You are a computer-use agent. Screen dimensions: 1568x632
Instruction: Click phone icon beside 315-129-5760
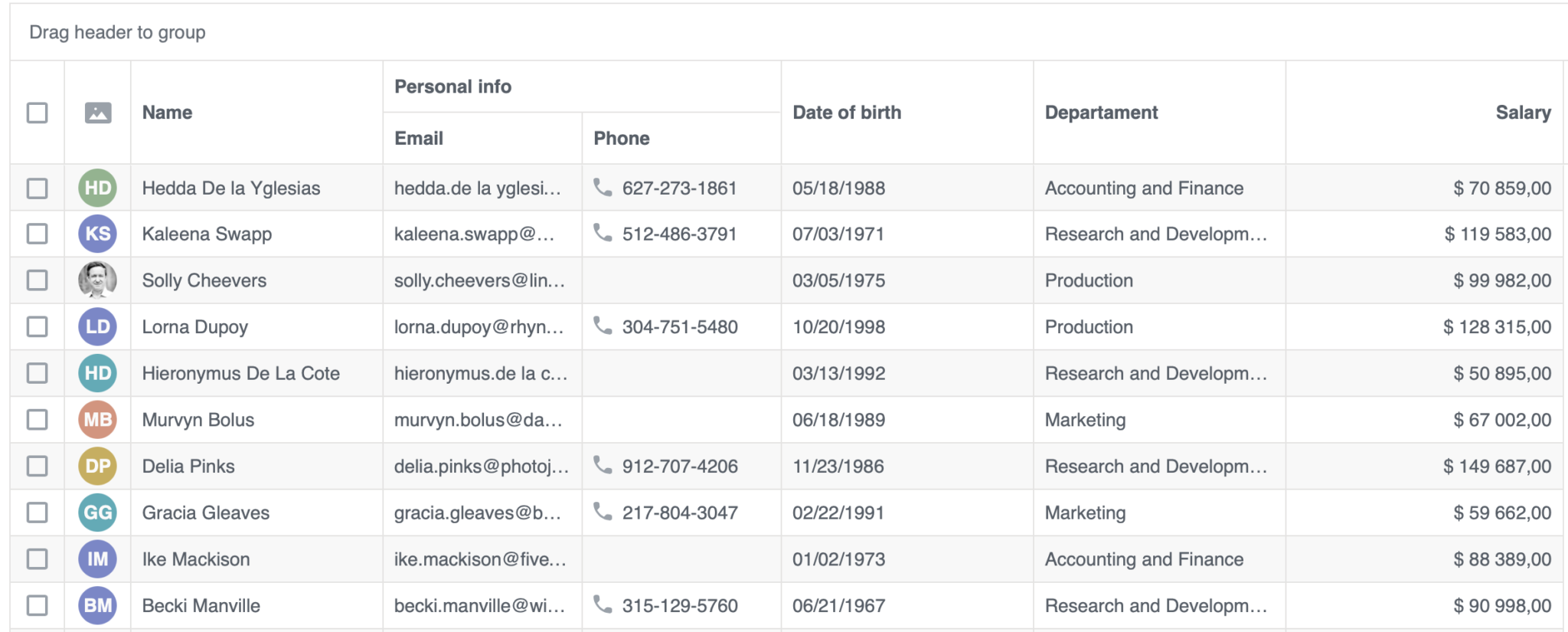click(603, 604)
